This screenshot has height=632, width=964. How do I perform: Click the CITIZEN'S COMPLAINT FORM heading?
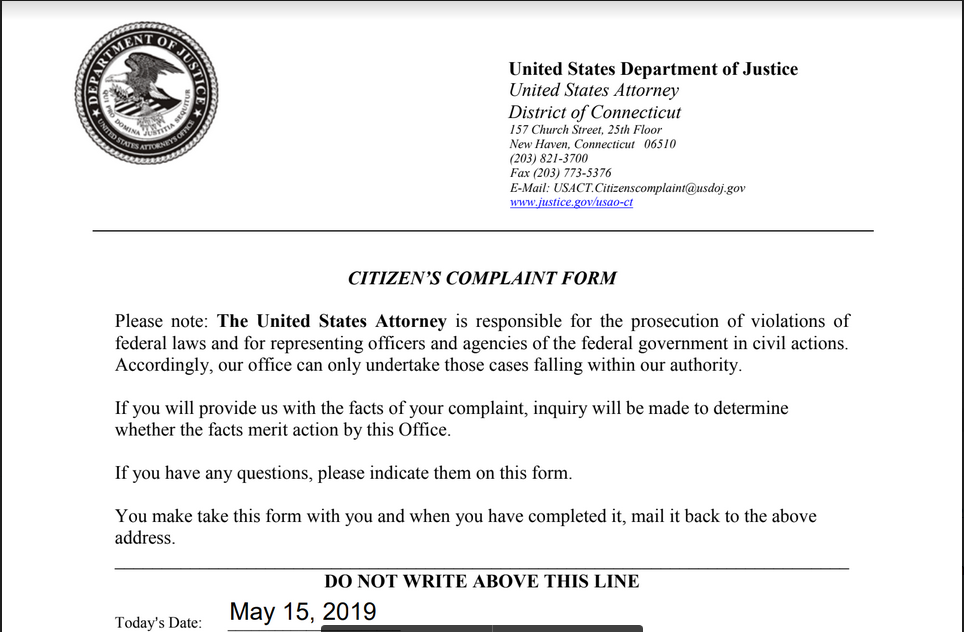482,278
